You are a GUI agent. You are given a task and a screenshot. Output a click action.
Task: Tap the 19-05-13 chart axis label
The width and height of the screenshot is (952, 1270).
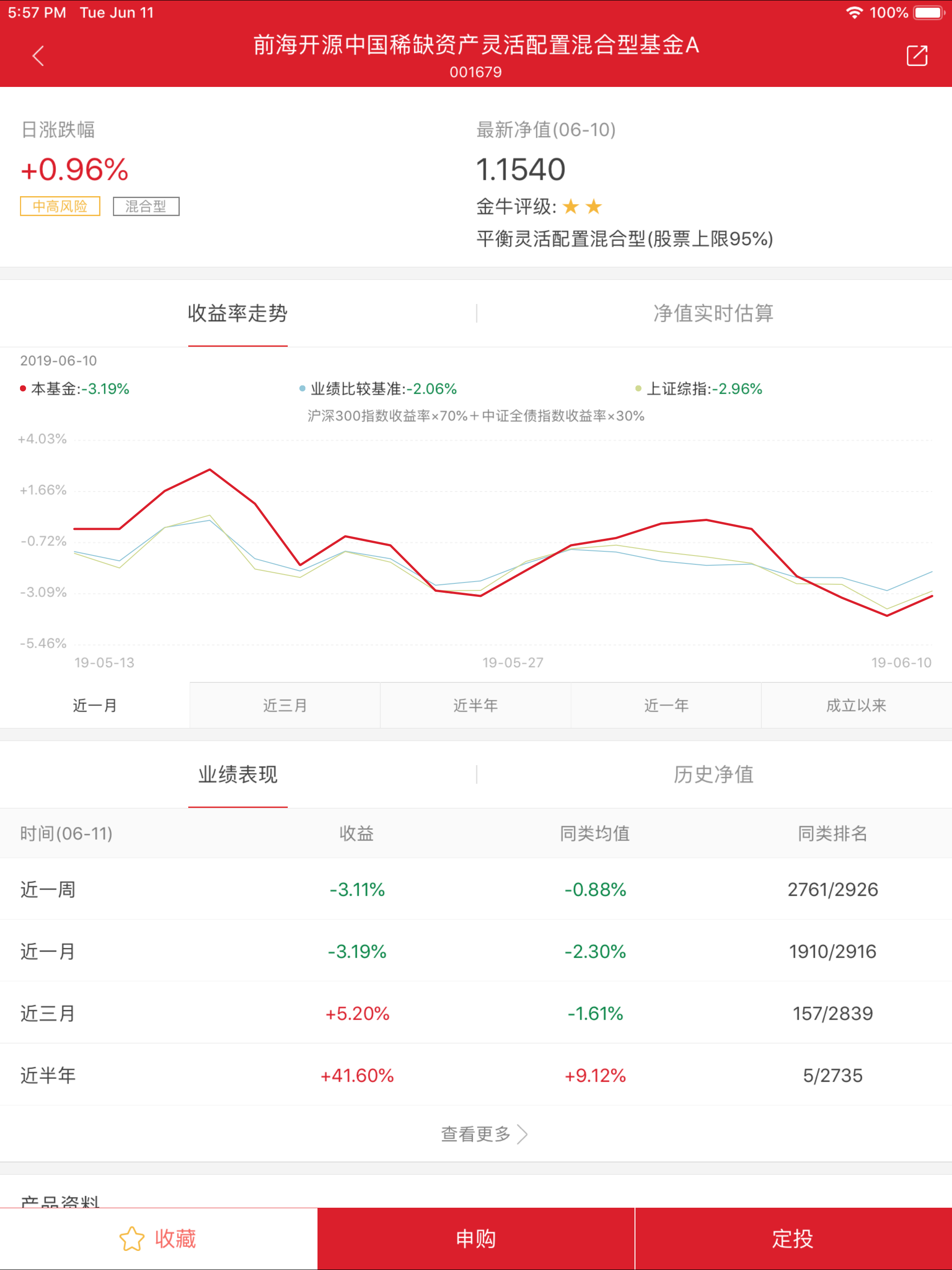pyautogui.click(x=105, y=662)
